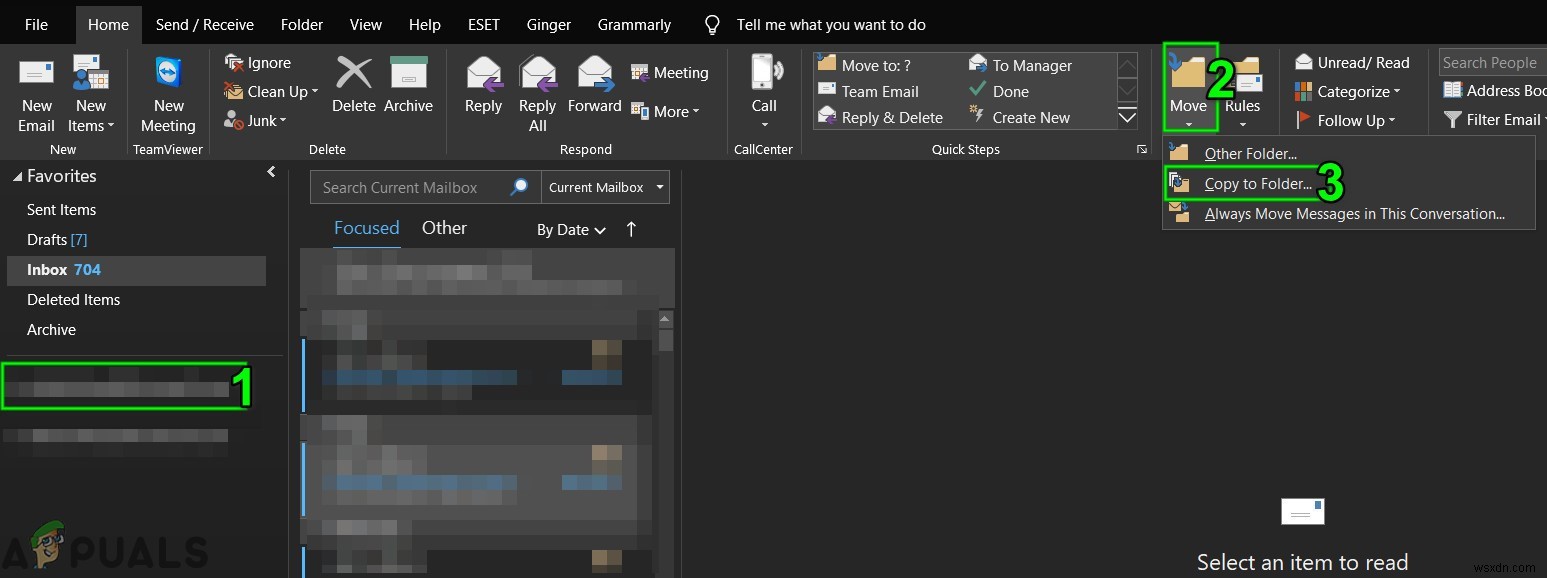The height and width of the screenshot is (578, 1547).
Task: Open the Address Book
Action: coord(1495,91)
